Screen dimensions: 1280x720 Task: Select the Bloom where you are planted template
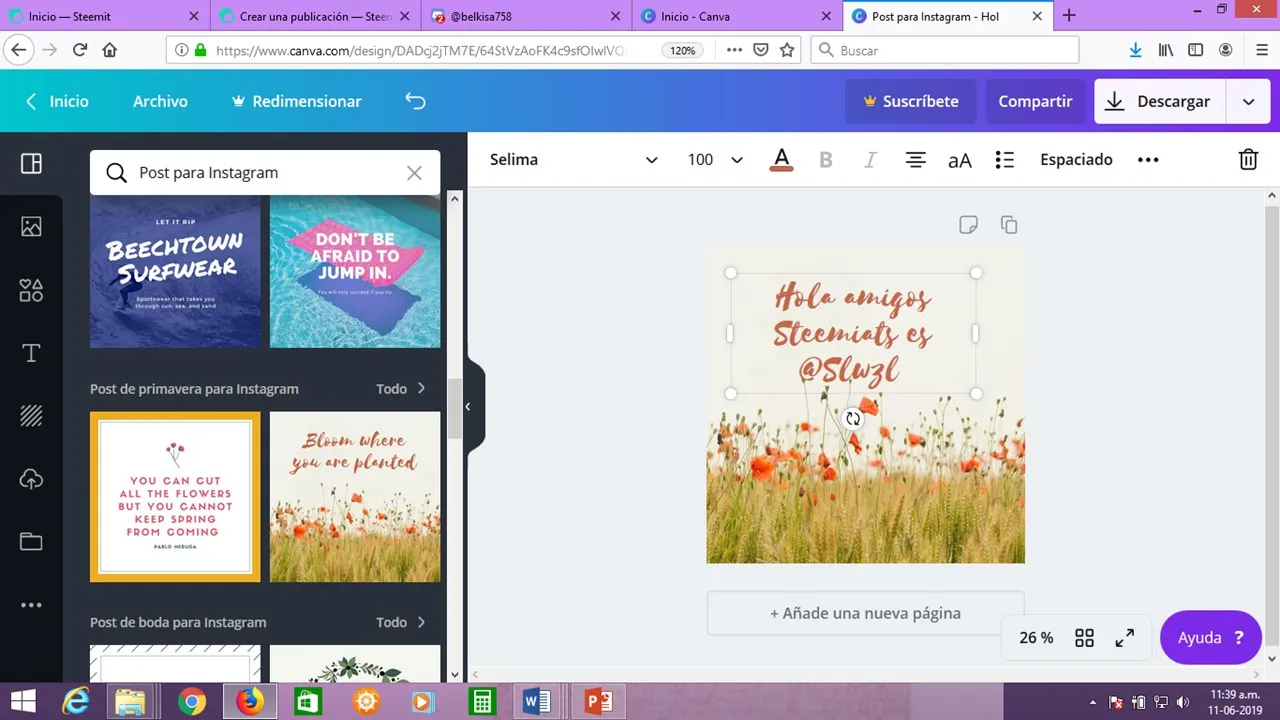click(x=355, y=497)
